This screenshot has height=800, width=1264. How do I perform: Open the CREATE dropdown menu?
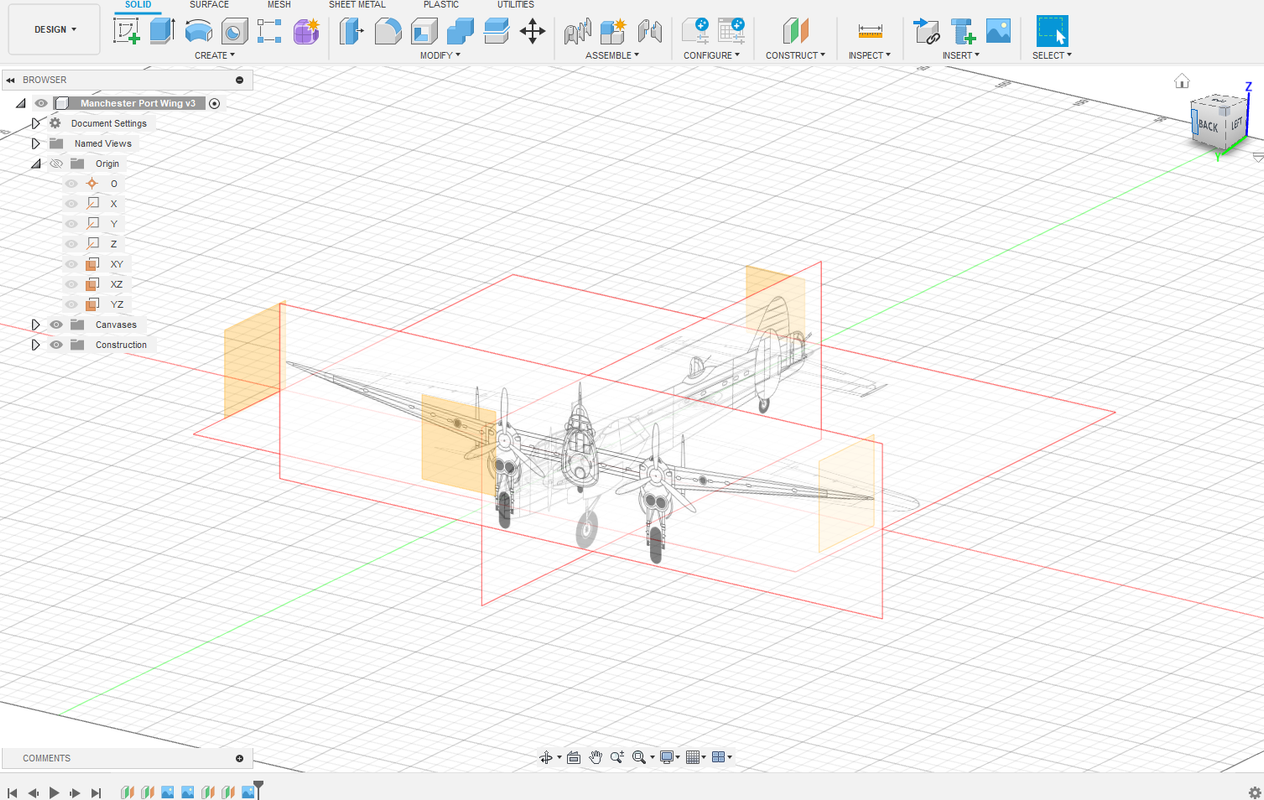tap(215, 55)
